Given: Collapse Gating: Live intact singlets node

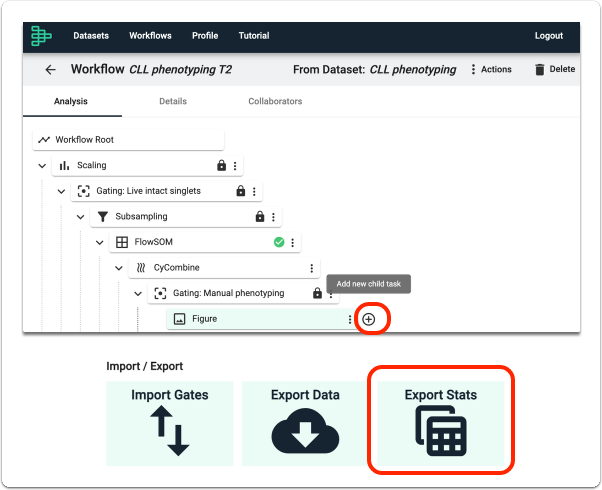Looking at the screenshot, I should tap(61, 191).
